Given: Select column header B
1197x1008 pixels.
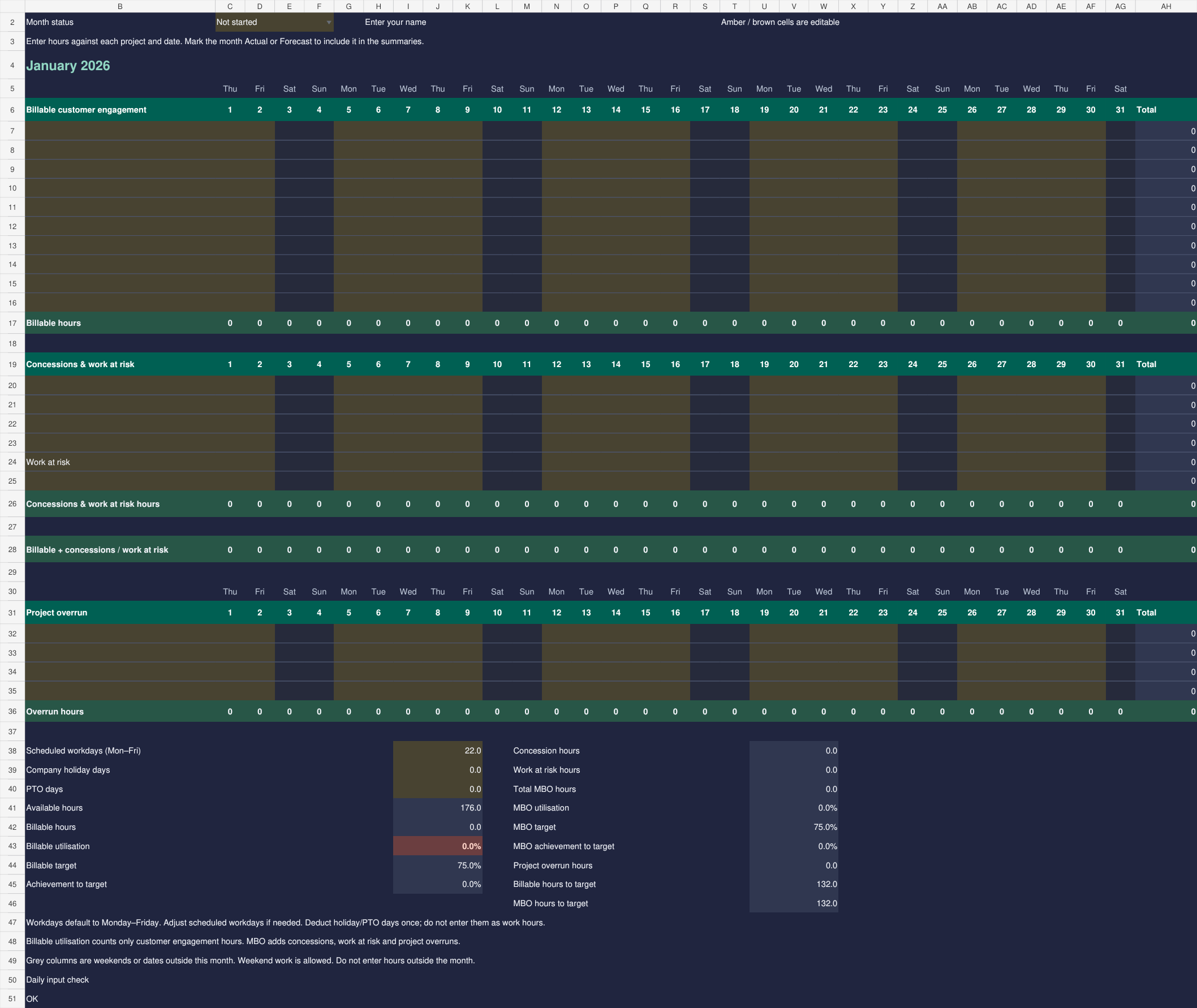Looking at the screenshot, I should coord(120,6).
